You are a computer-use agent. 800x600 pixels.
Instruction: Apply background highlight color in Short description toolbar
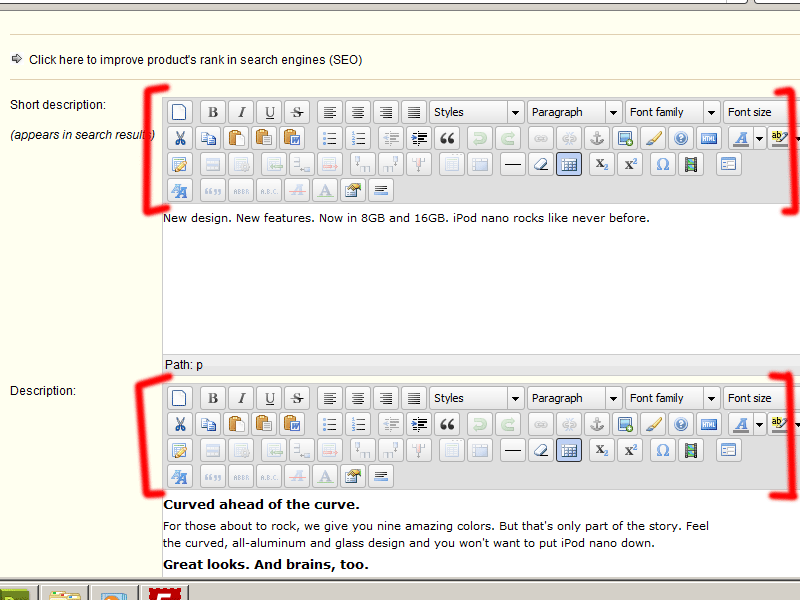(779, 138)
